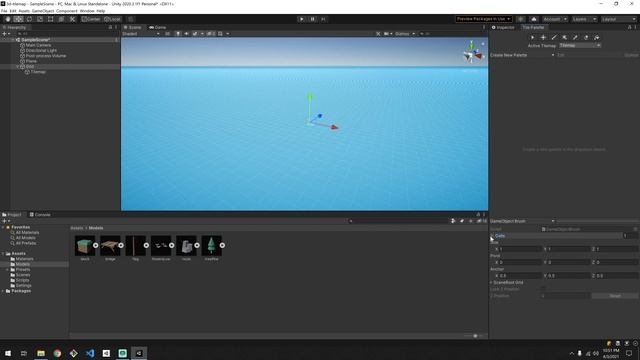Select the Tile Palette Box Fill tool
This screenshot has width=640, height=360.
pyautogui.click(x=564, y=38)
